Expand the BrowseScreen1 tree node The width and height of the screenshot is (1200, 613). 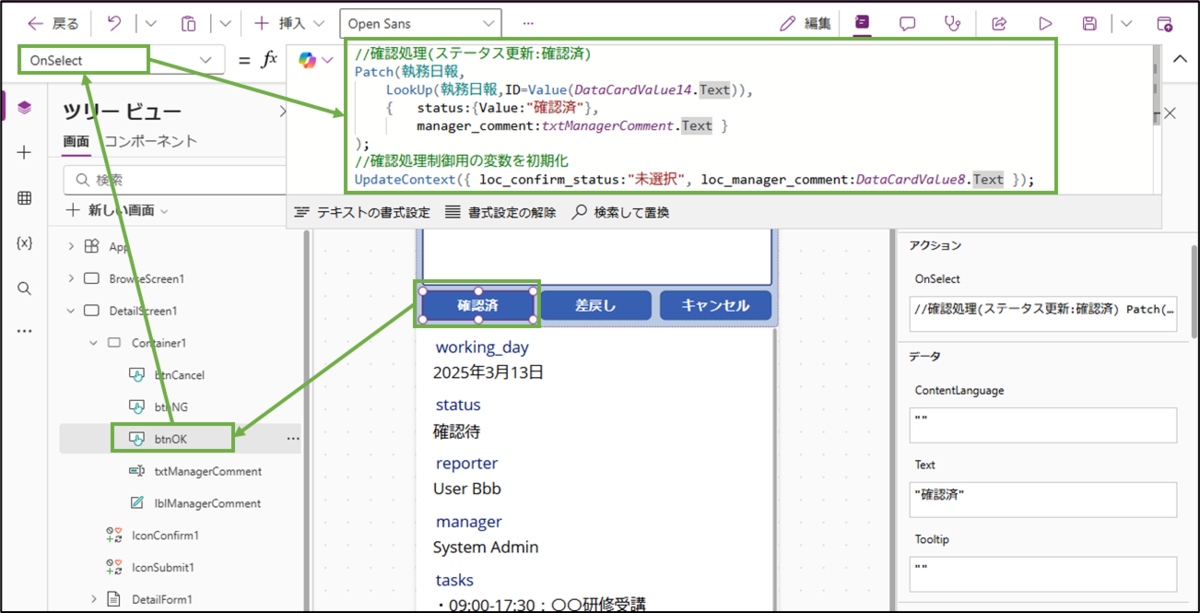[x=71, y=278]
